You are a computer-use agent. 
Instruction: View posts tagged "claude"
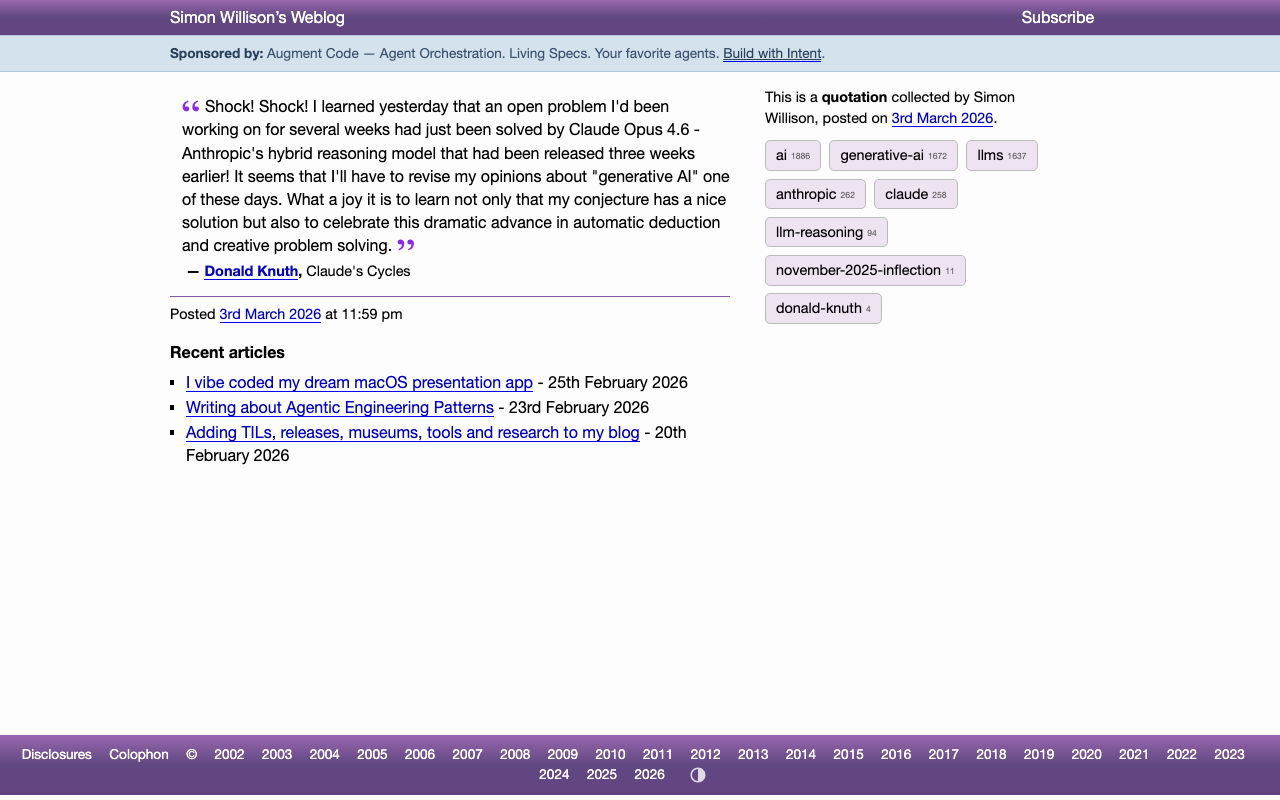(x=915, y=194)
